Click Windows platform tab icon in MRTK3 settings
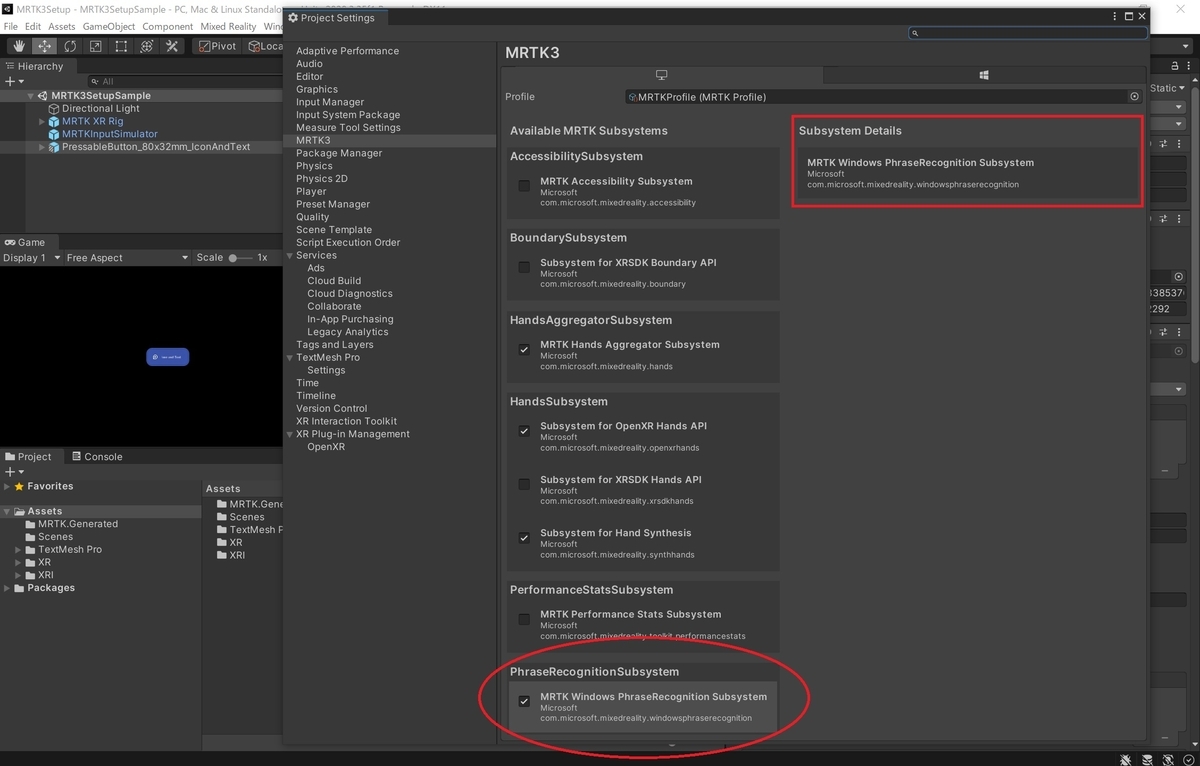This screenshot has width=1200, height=766. pyautogui.click(x=984, y=75)
